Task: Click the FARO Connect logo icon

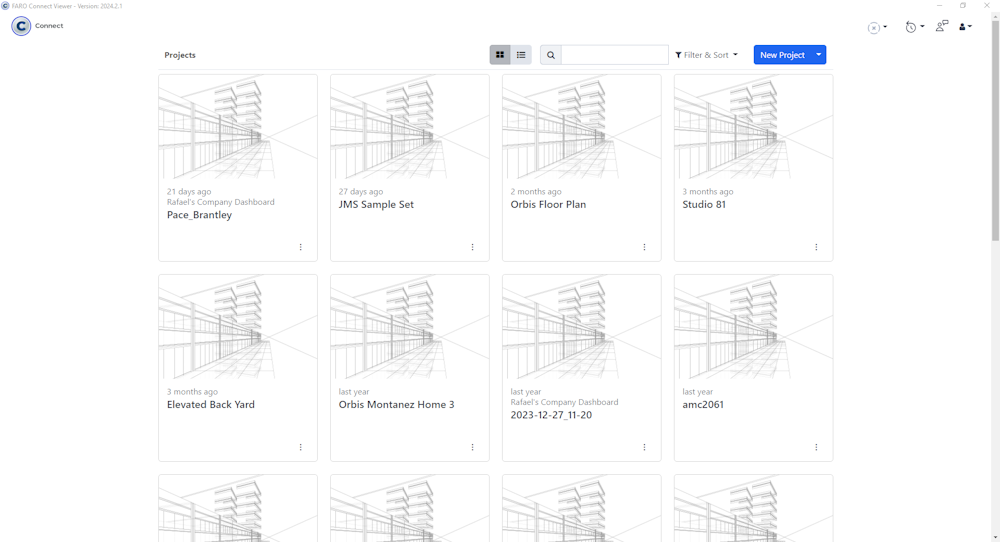Action: [x=21, y=26]
